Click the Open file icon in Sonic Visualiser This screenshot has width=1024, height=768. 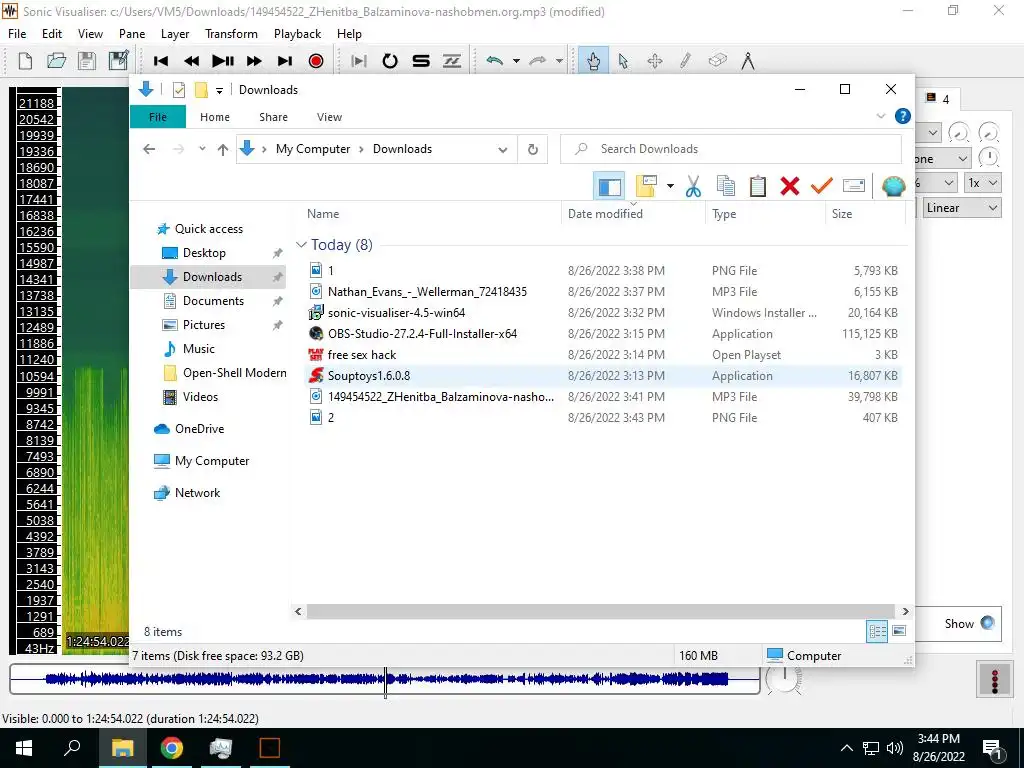(56, 61)
